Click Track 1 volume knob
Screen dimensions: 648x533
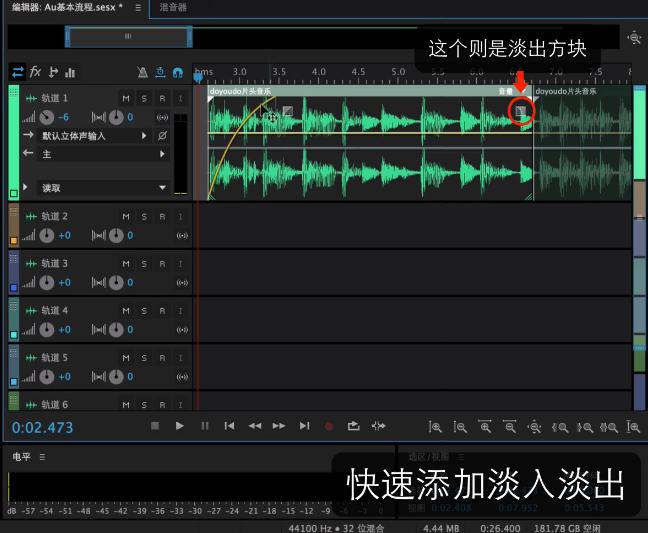pyautogui.click(x=47, y=117)
